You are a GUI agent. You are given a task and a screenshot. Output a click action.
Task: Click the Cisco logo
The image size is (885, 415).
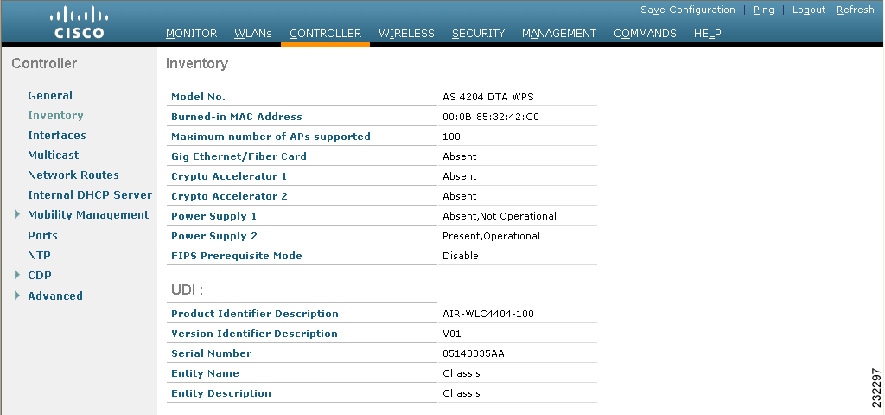point(76,22)
